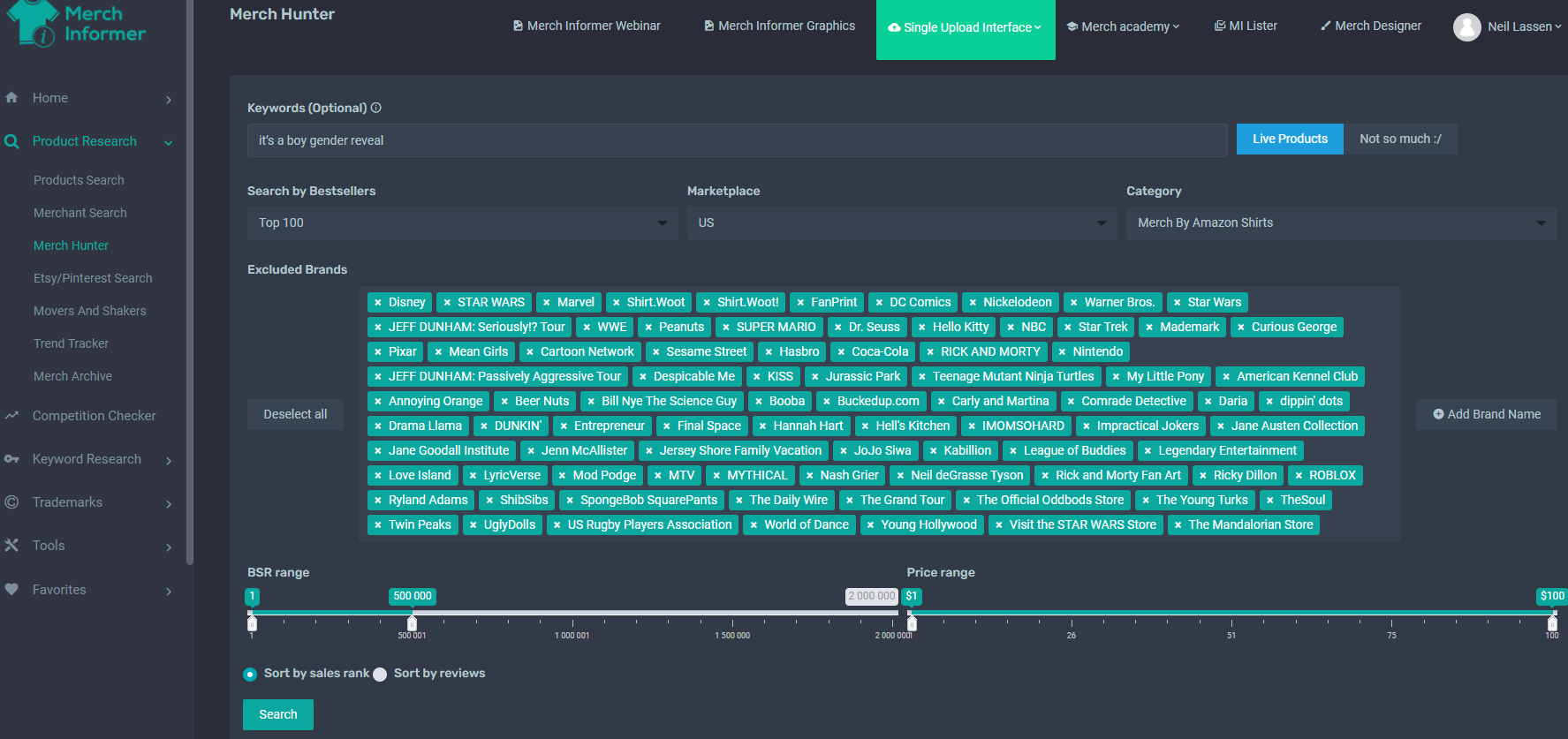Expand the Favorites sidebar section
Image resolution: width=1568 pixels, height=739 pixels.
169,591
